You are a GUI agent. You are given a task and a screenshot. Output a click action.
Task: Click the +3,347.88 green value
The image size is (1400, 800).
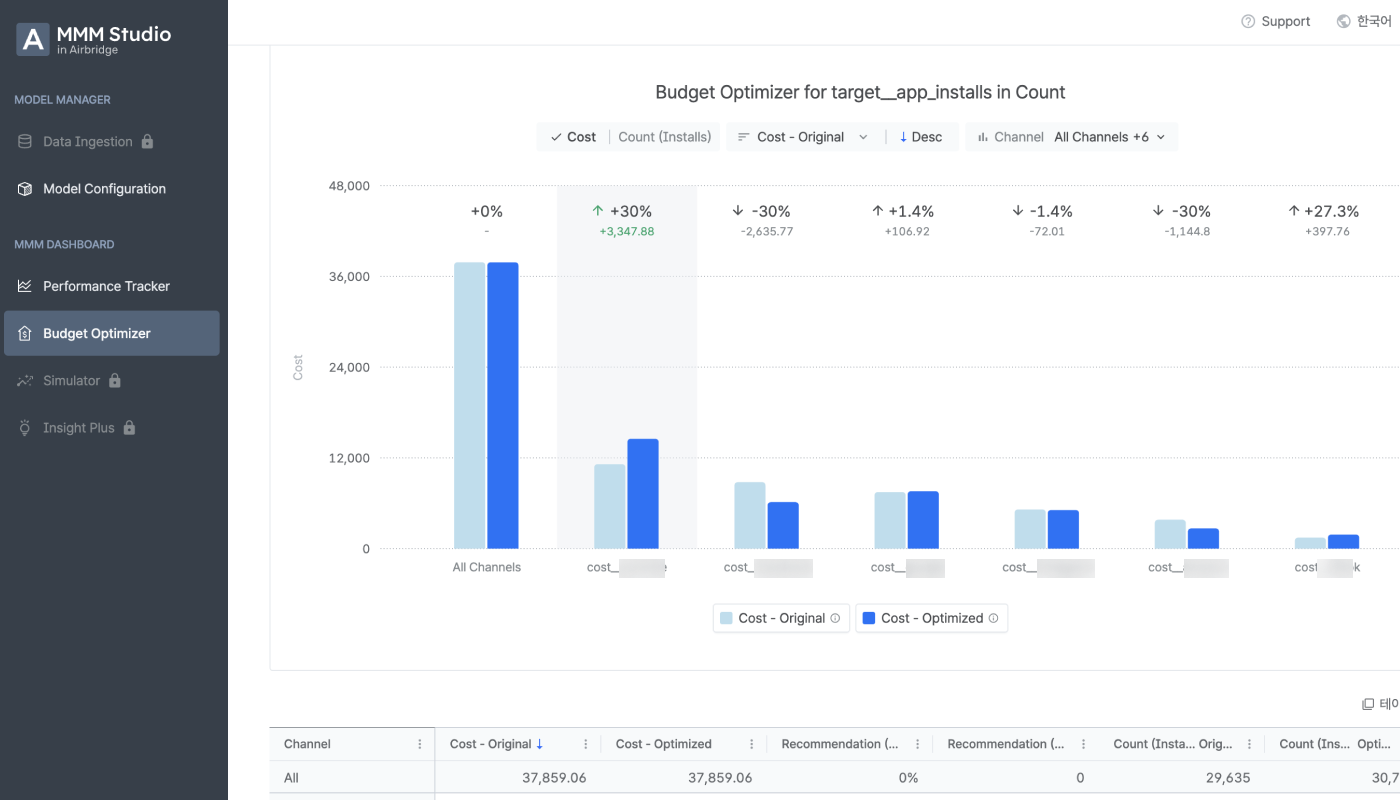627,231
